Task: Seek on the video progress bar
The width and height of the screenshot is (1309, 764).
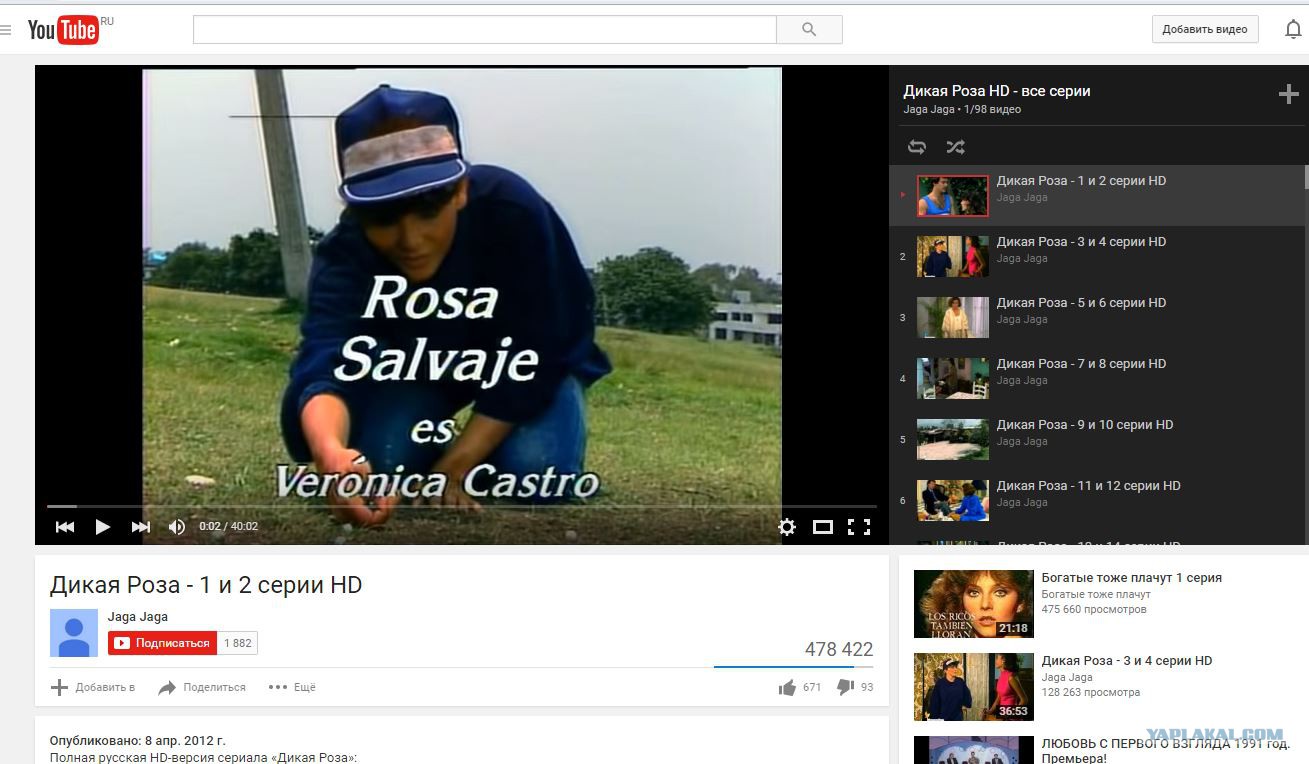Action: click(x=461, y=507)
